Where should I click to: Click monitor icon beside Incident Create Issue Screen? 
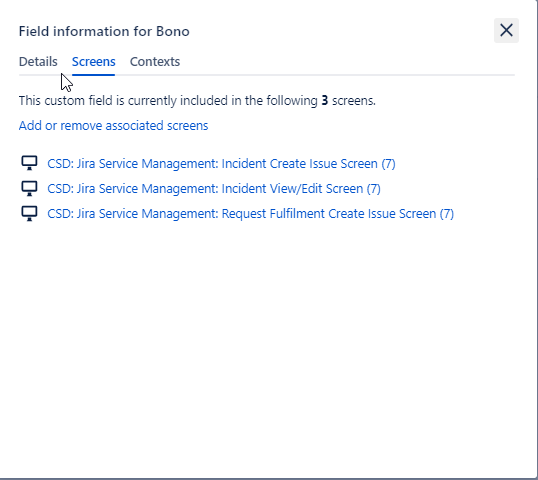[x=30, y=163]
